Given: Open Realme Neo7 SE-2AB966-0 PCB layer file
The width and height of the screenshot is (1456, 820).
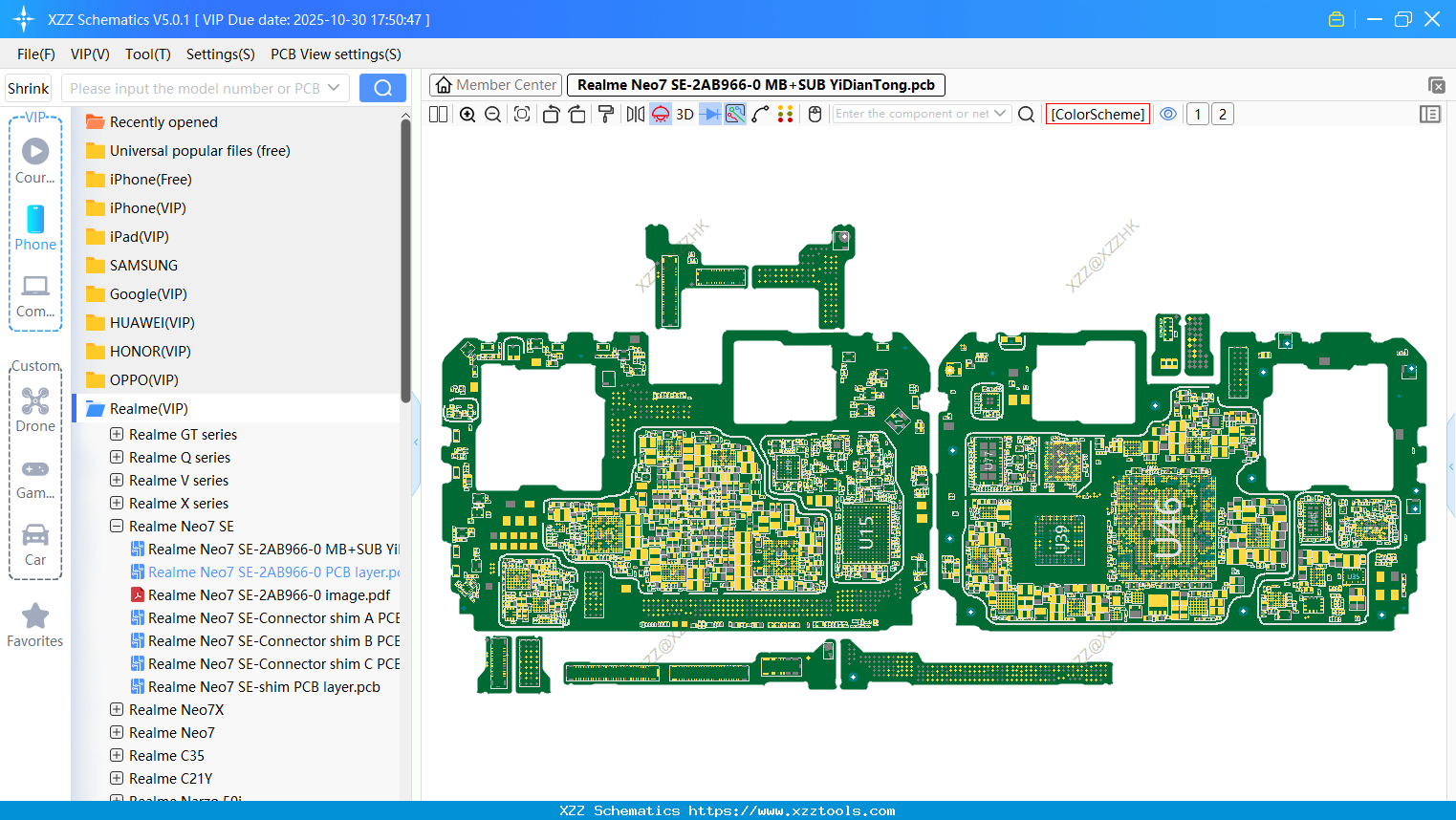Looking at the screenshot, I should click(x=265, y=572).
